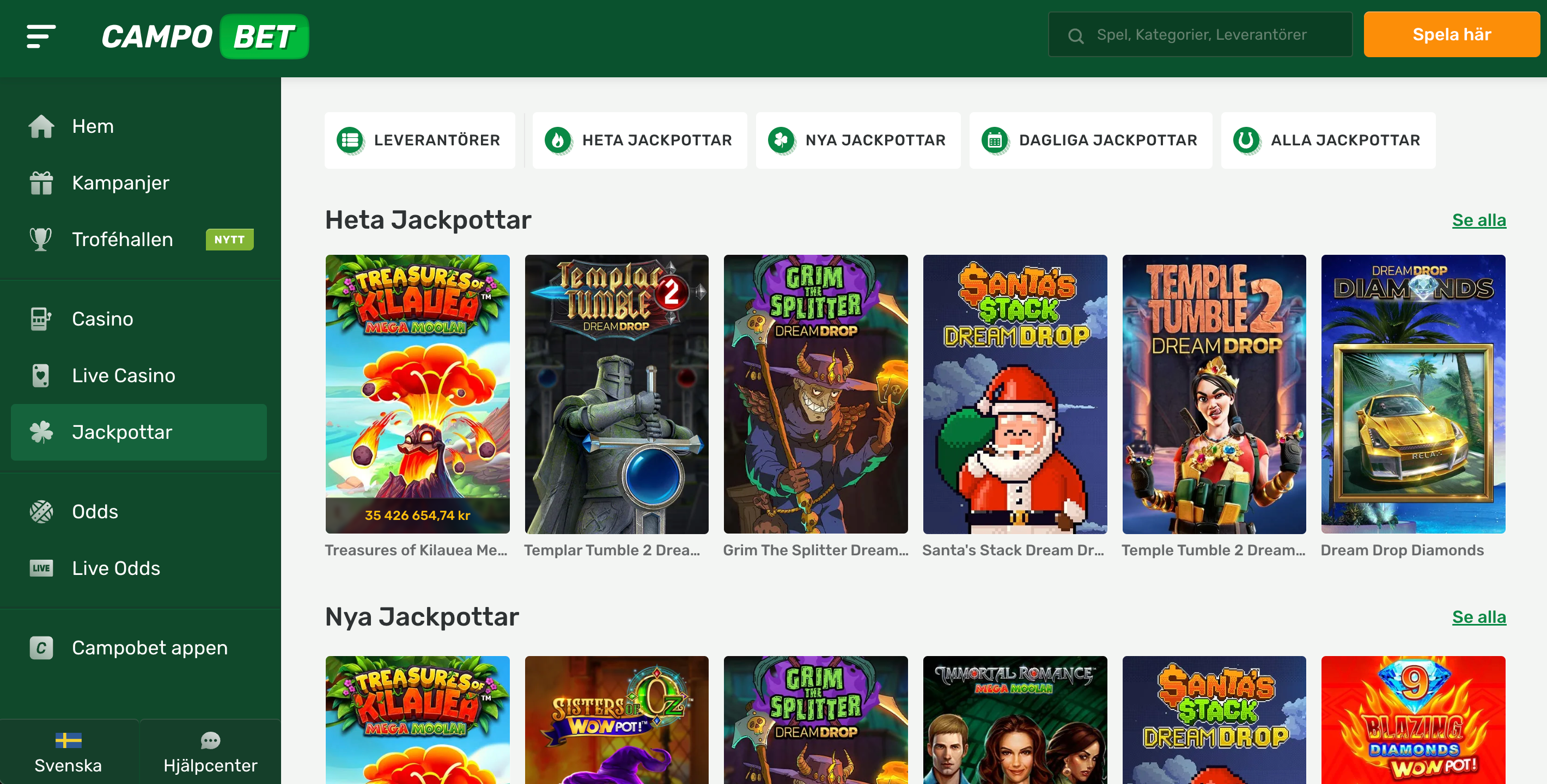1547x784 pixels.
Task: Click the Hem home icon
Action: 41,126
